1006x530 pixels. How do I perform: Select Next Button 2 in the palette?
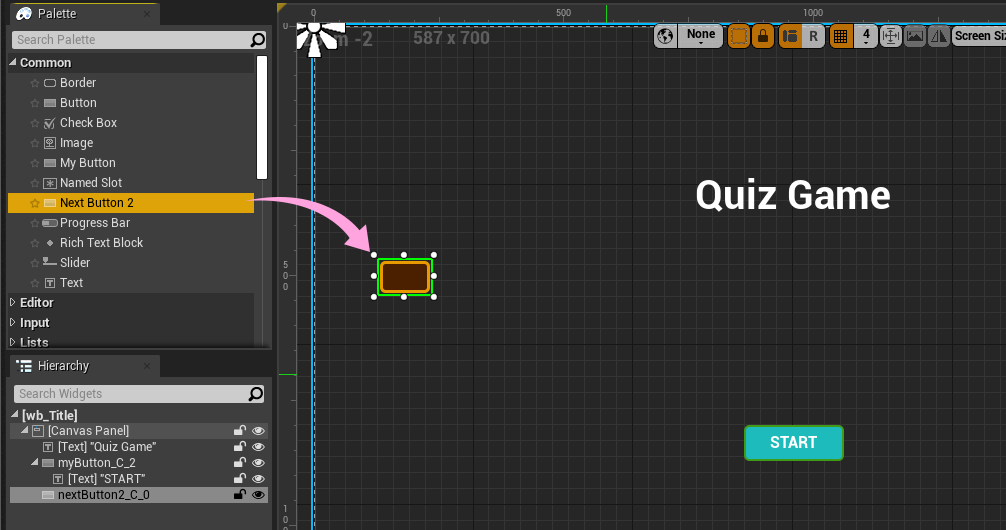(x=131, y=203)
